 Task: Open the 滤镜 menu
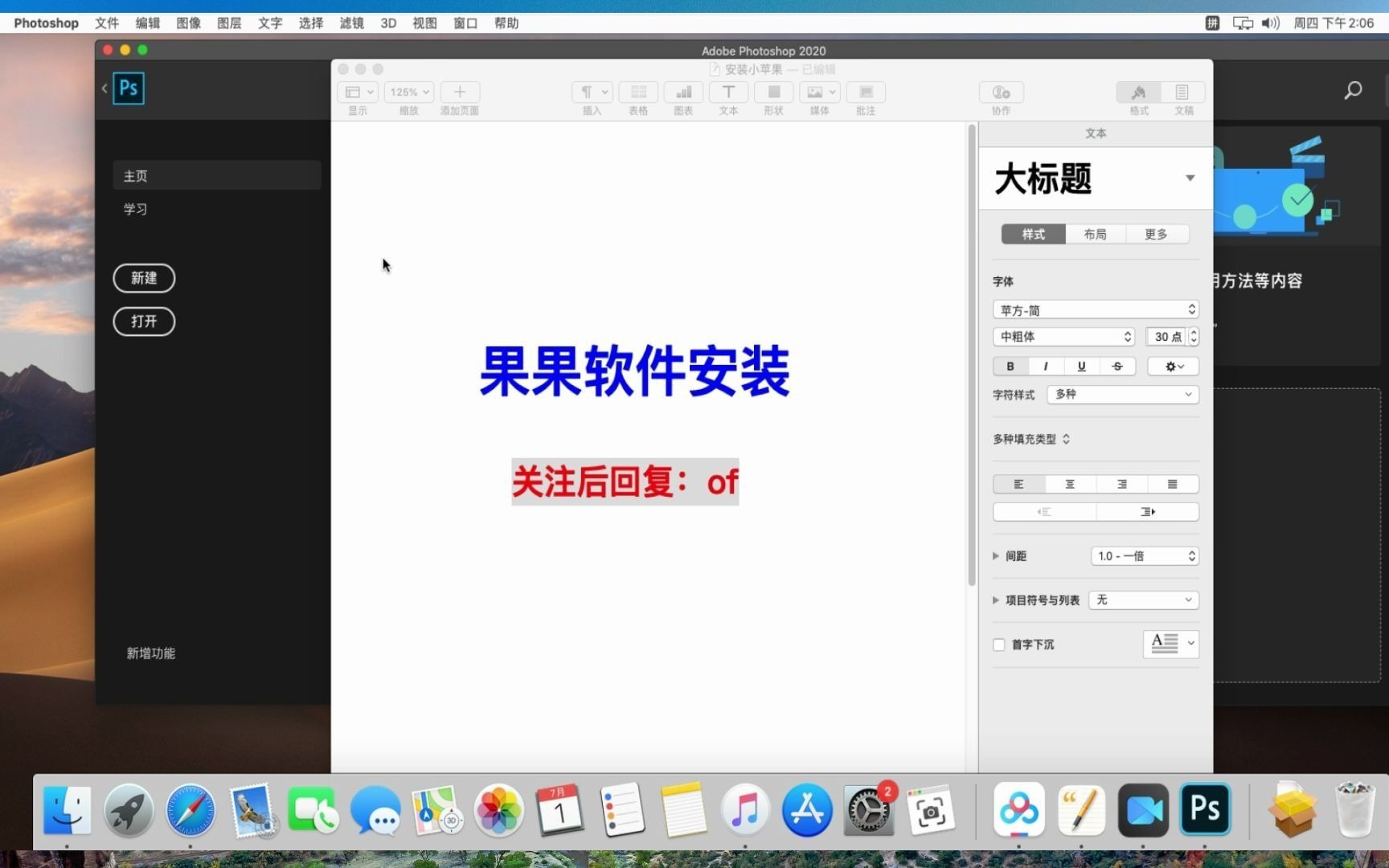(351, 23)
